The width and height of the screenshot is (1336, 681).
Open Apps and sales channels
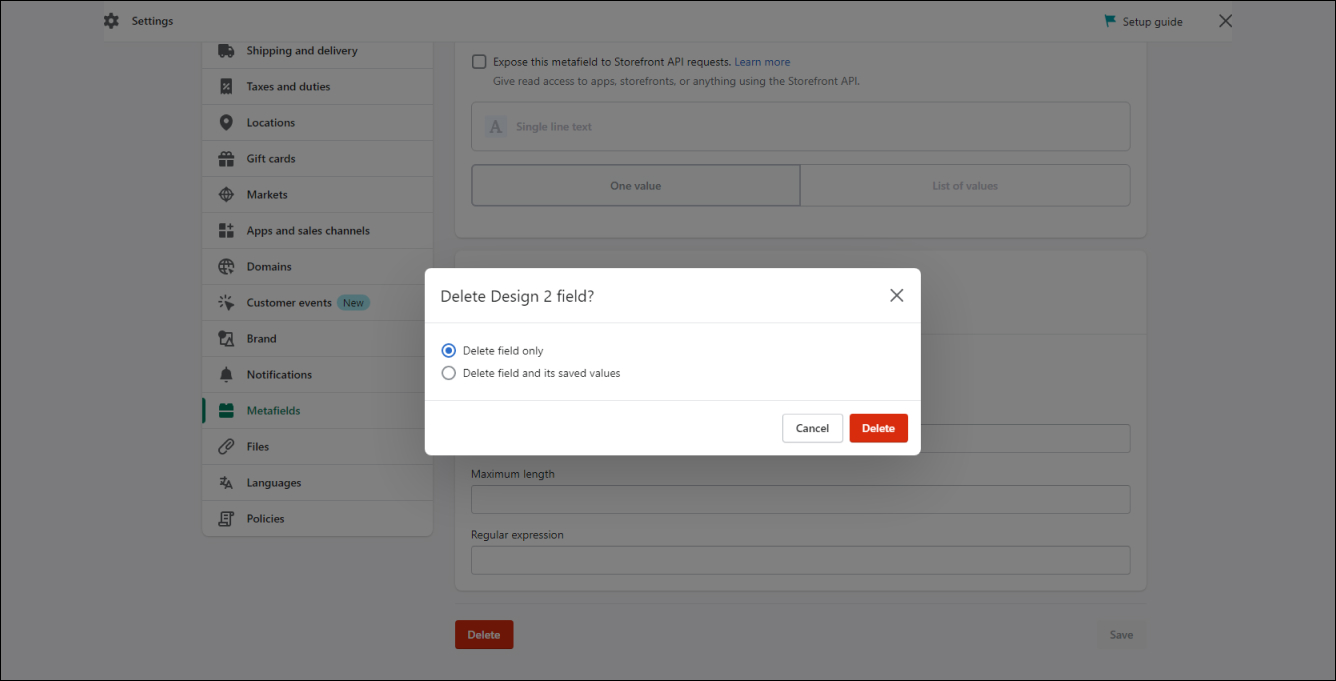point(318,231)
